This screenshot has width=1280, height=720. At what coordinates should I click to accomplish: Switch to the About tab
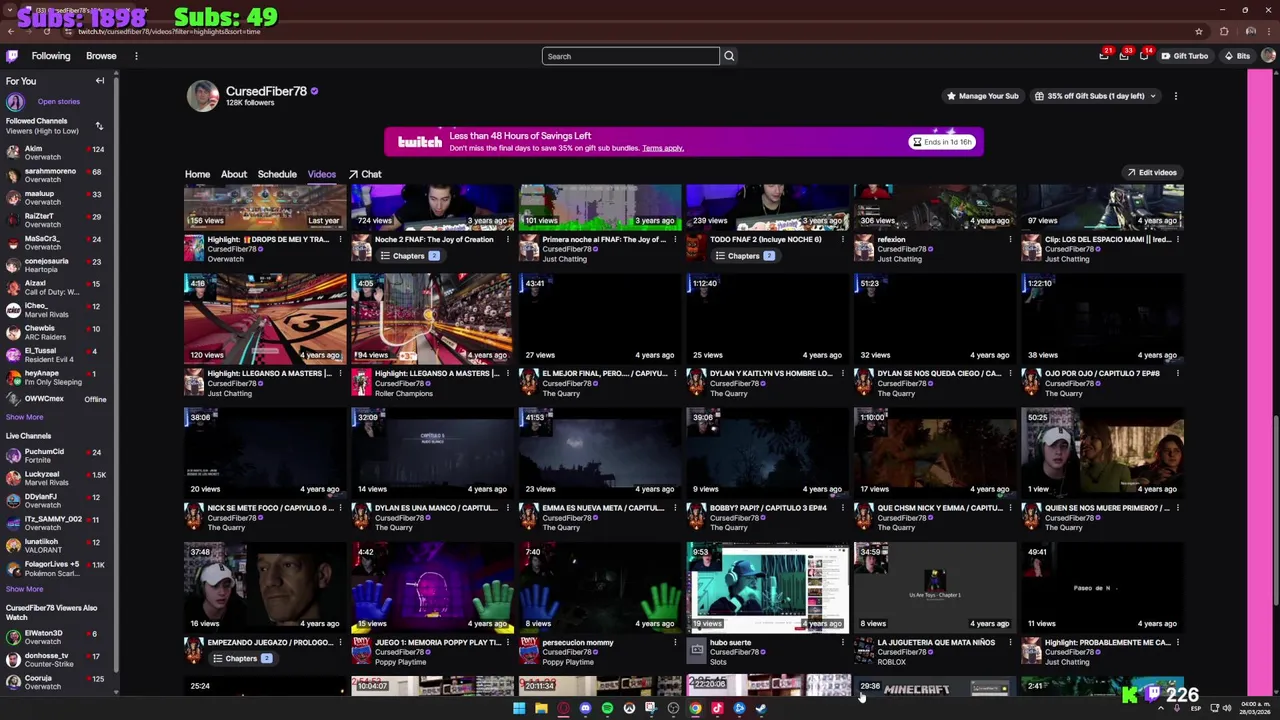point(234,174)
